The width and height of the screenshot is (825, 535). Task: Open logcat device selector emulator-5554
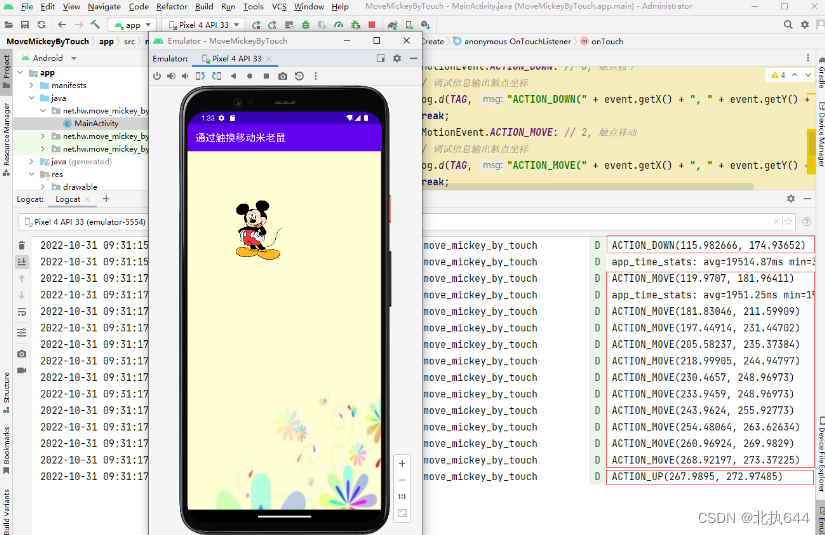click(84, 222)
